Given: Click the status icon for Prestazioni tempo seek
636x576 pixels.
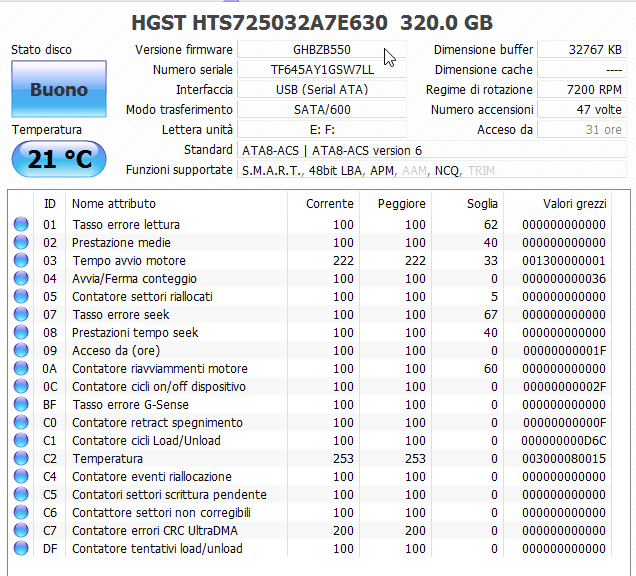Looking at the screenshot, I should pos(21,333).
